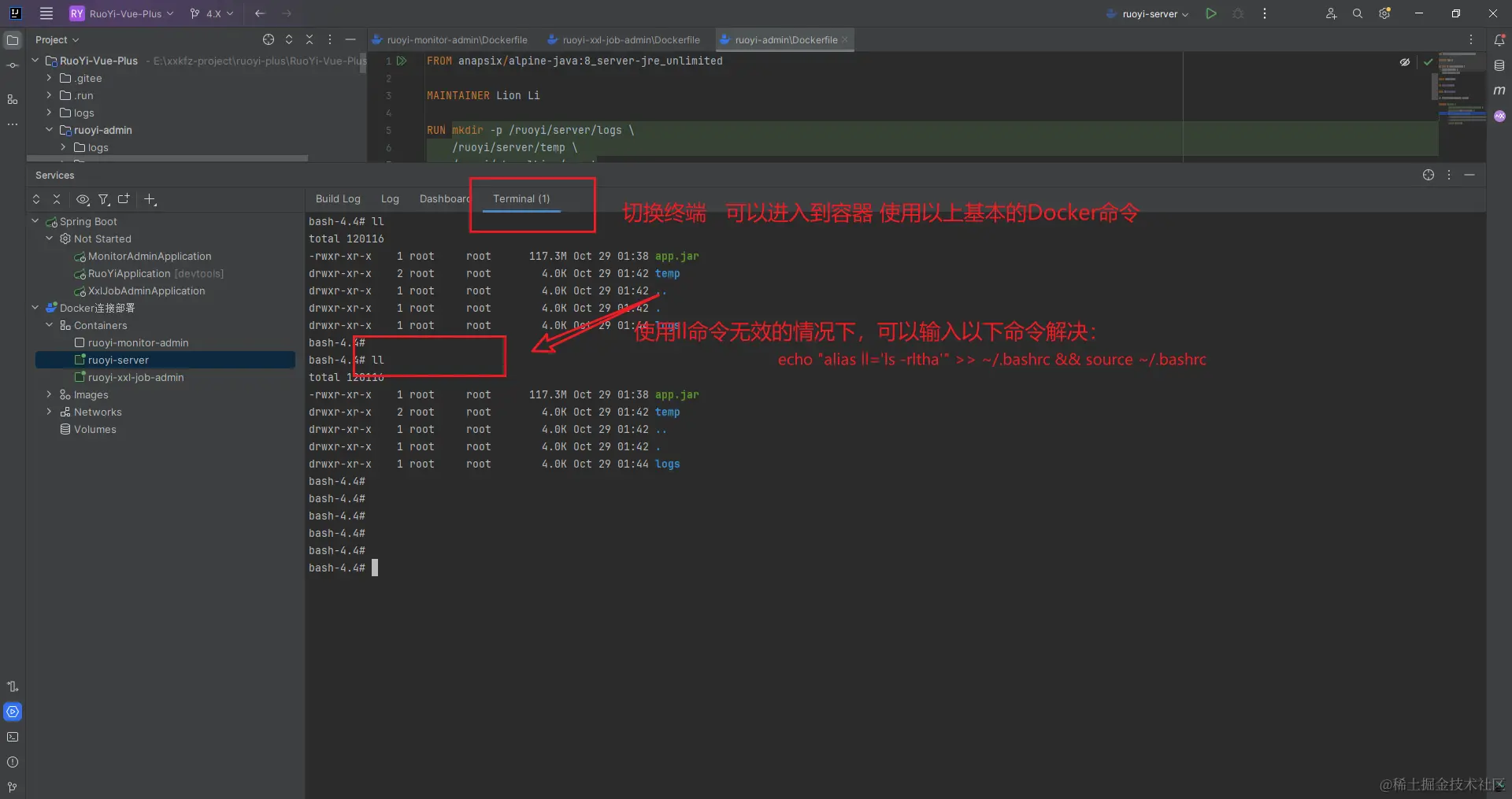Screen dimensions: 1512x799
Task: Collapse all services in Services toolbar
Action: 57,199
